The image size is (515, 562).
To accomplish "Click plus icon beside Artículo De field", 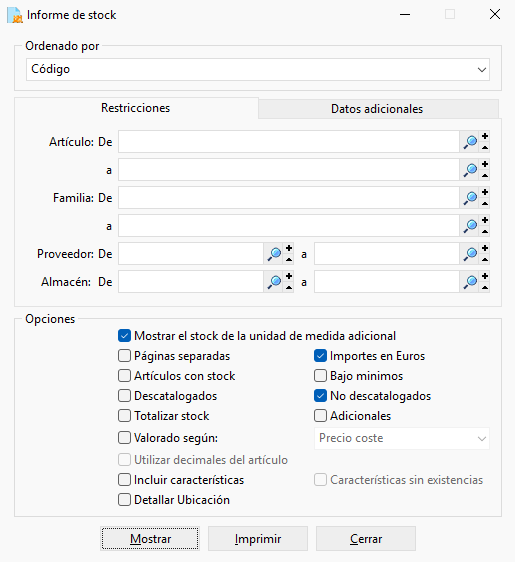I will [x=485, y=137].
